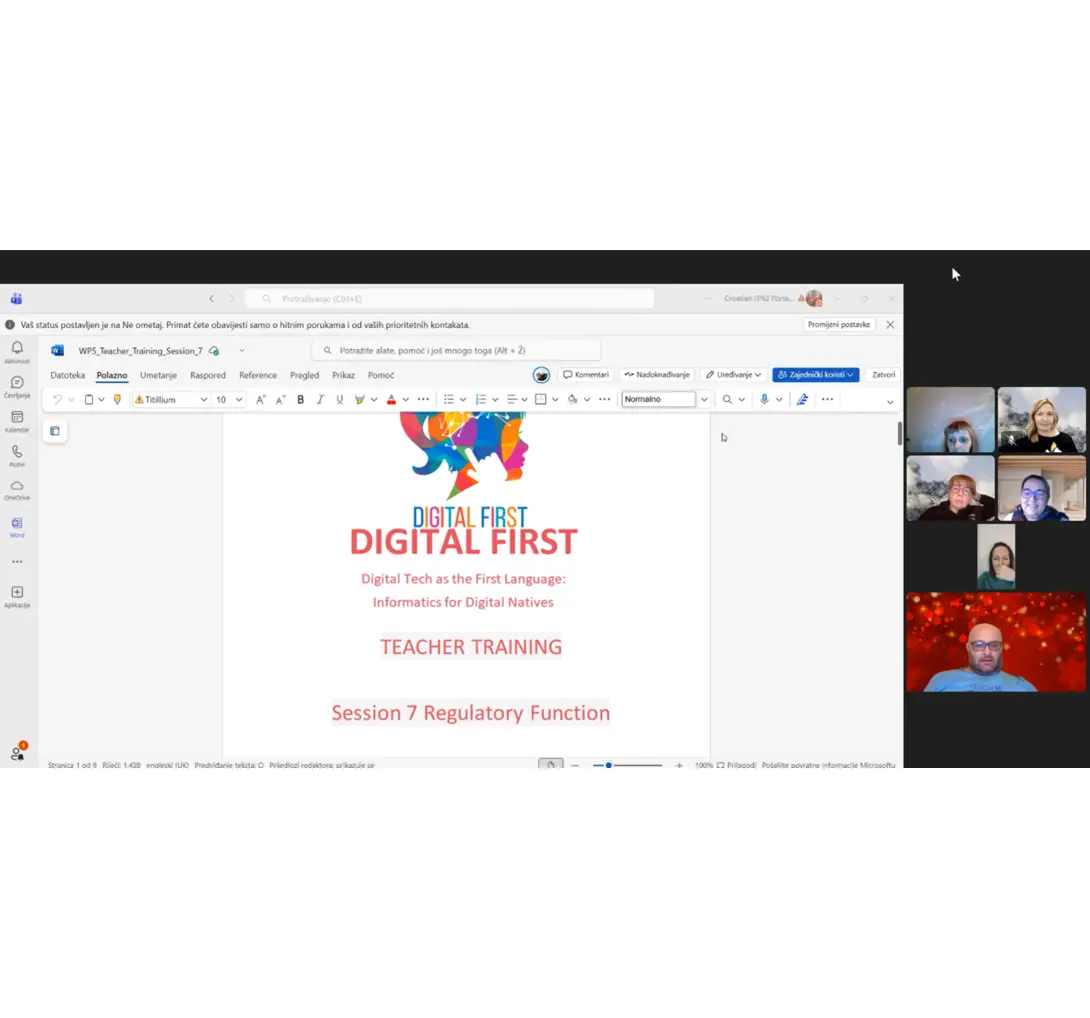Decrease font size with smaller A icon
This screenshot has width=1090, height=1018.
click(281, 399)
